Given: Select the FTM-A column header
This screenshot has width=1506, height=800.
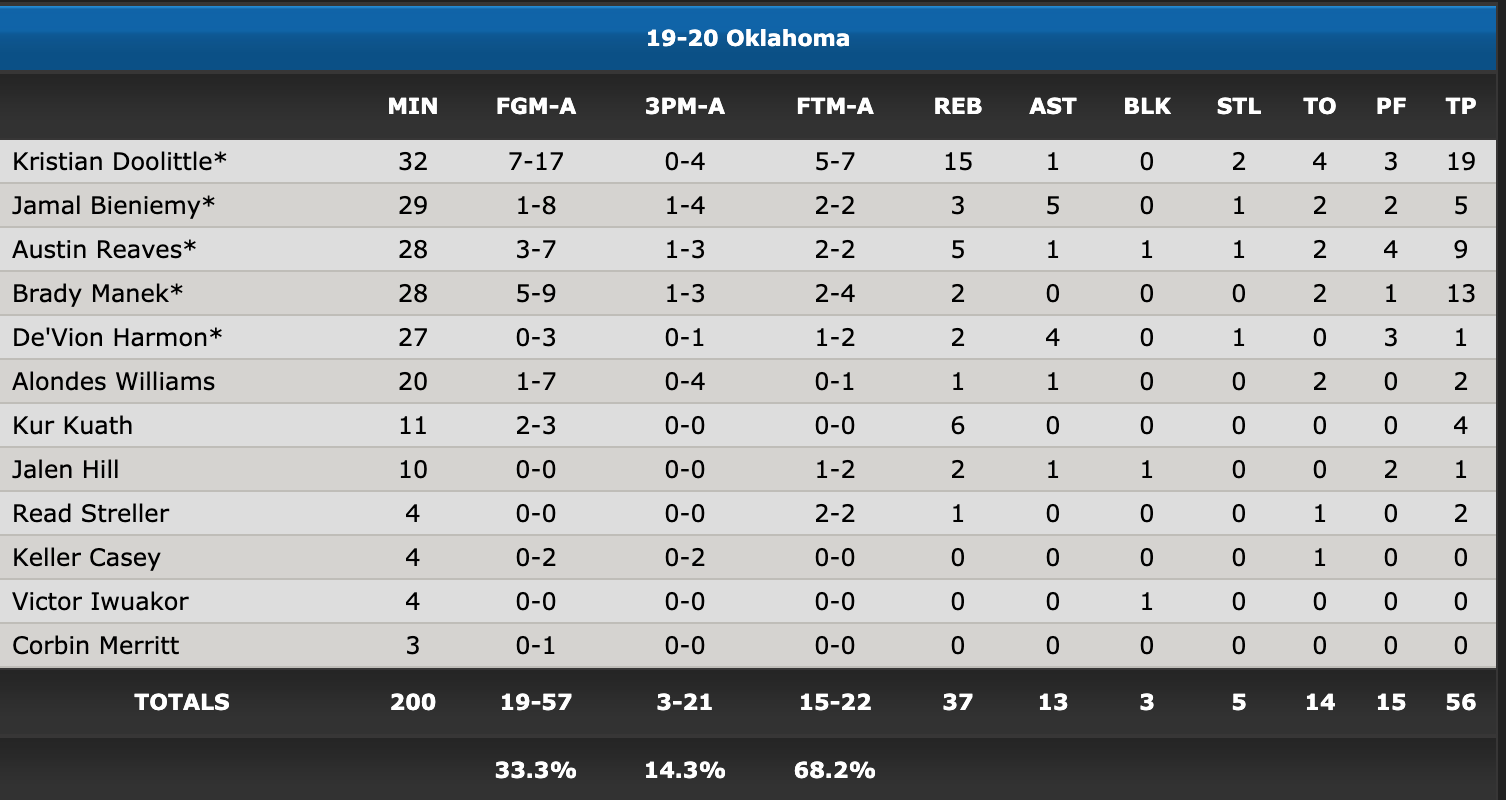Looking at the screenshot, I should coord(835,106).
